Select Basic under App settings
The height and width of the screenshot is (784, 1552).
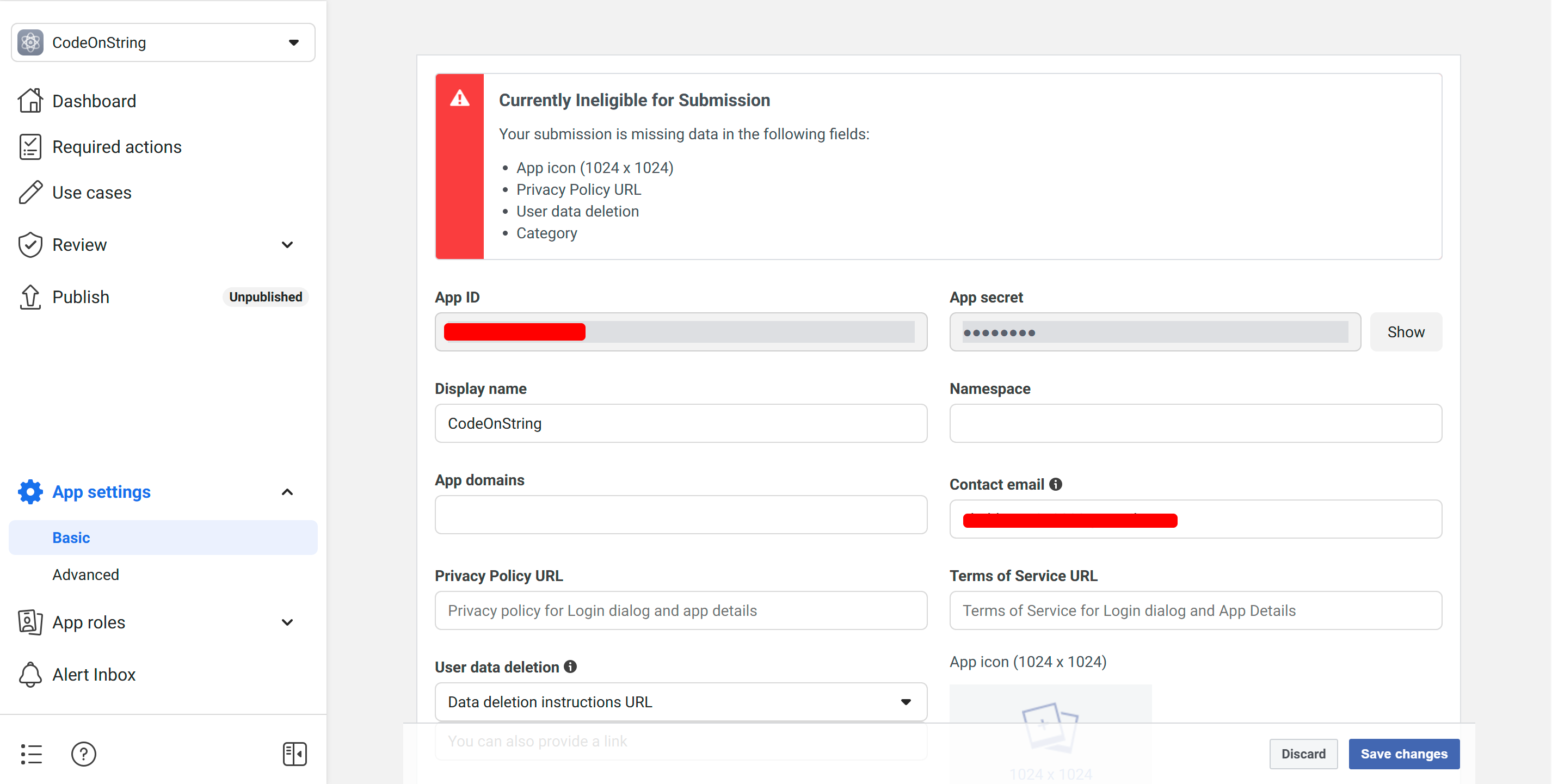click(x=163, y=538)
